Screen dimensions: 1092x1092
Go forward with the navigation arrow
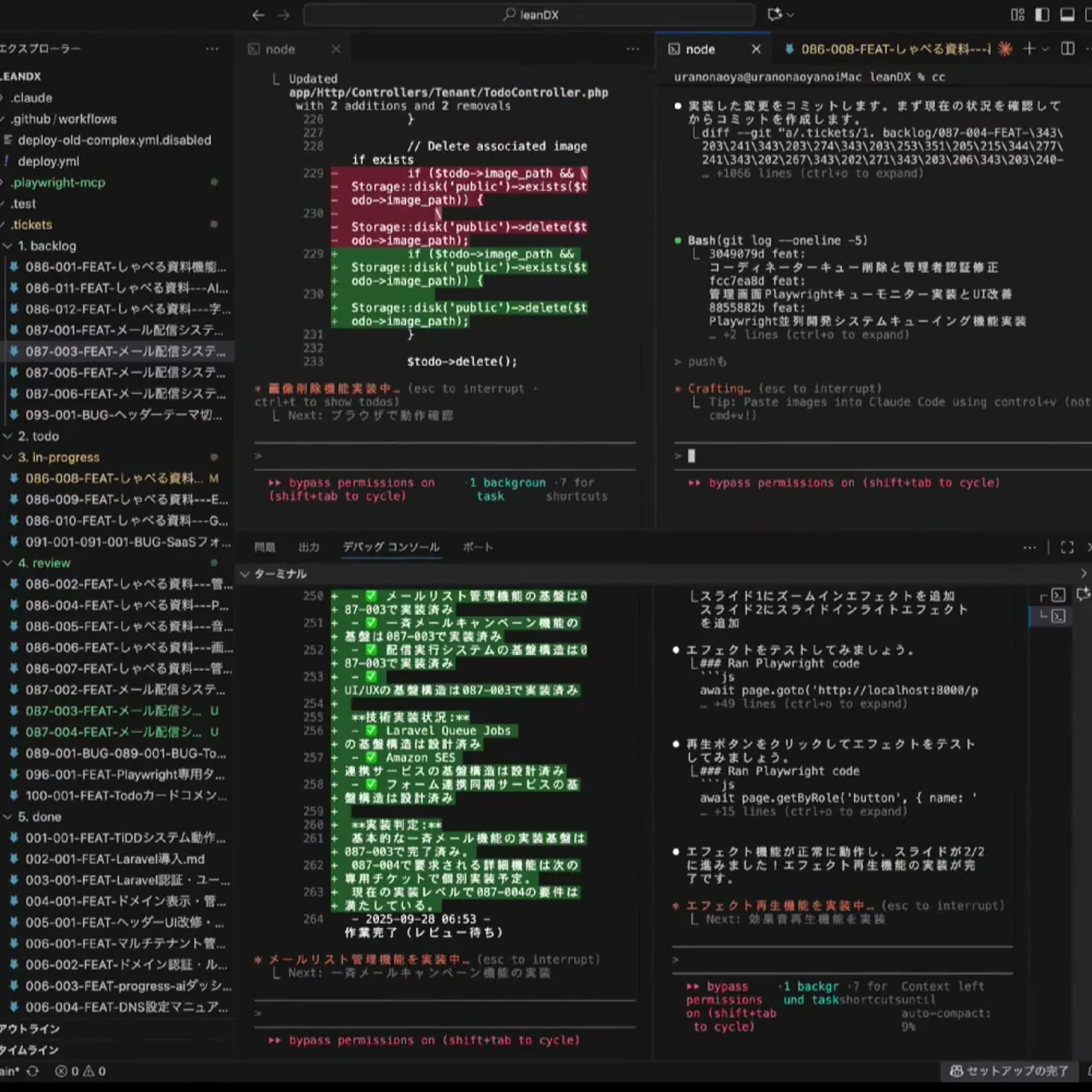tap(284, 15)
